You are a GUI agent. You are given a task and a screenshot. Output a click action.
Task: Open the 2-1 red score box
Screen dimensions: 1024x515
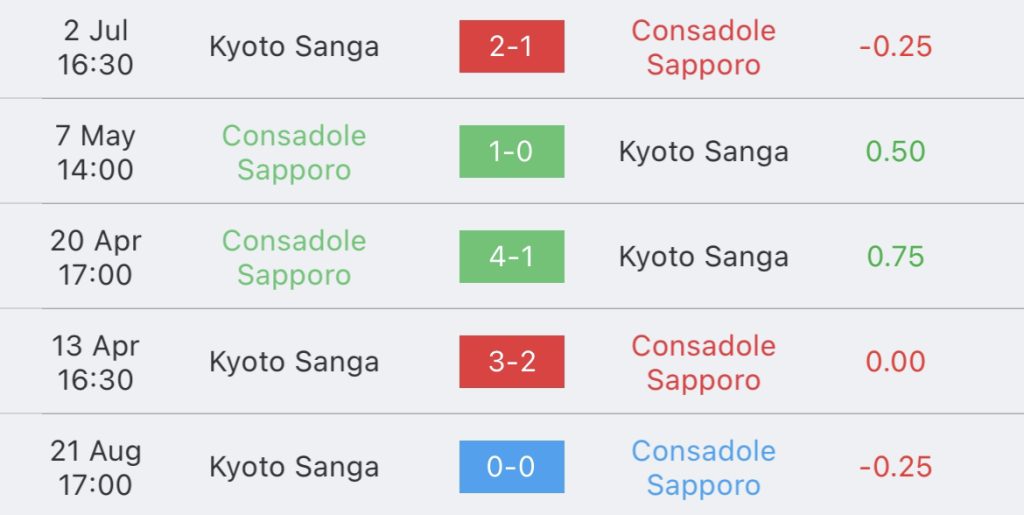[511, 46]
